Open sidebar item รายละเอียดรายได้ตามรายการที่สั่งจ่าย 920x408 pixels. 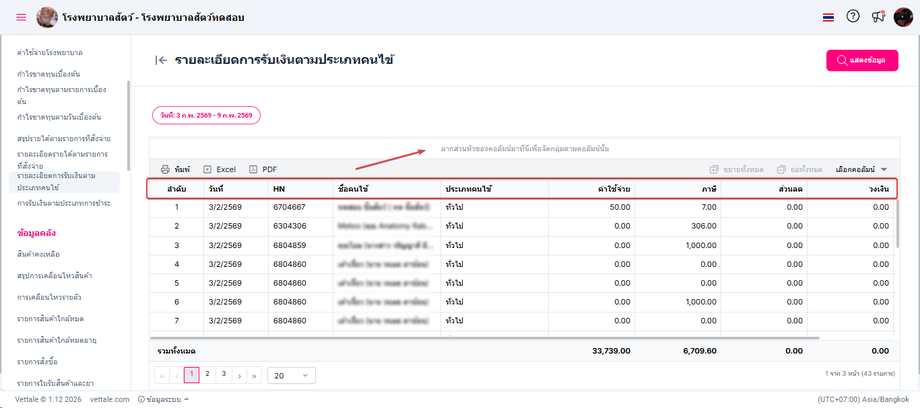click(62, 160)
